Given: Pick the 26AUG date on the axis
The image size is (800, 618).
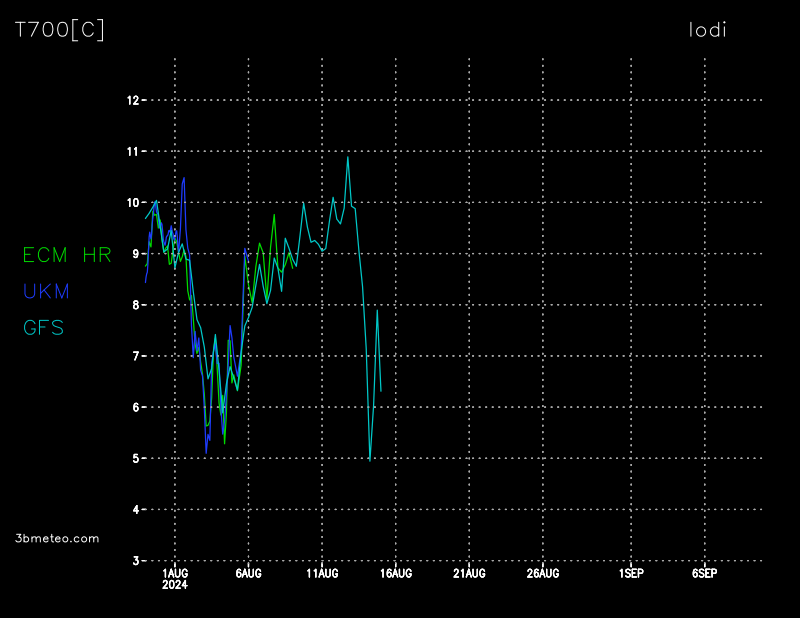Looking at the screenshot, I should [543, 573].
